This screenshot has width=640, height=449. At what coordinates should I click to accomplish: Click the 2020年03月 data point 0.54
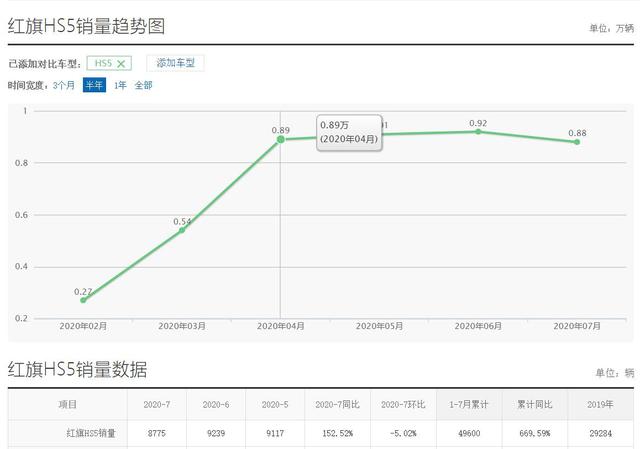click(x=182, y=230)
